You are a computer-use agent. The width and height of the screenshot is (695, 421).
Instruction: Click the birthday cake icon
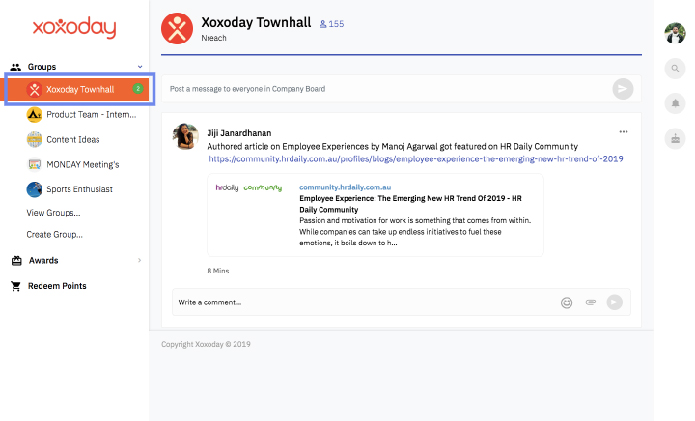click(675, 139)
